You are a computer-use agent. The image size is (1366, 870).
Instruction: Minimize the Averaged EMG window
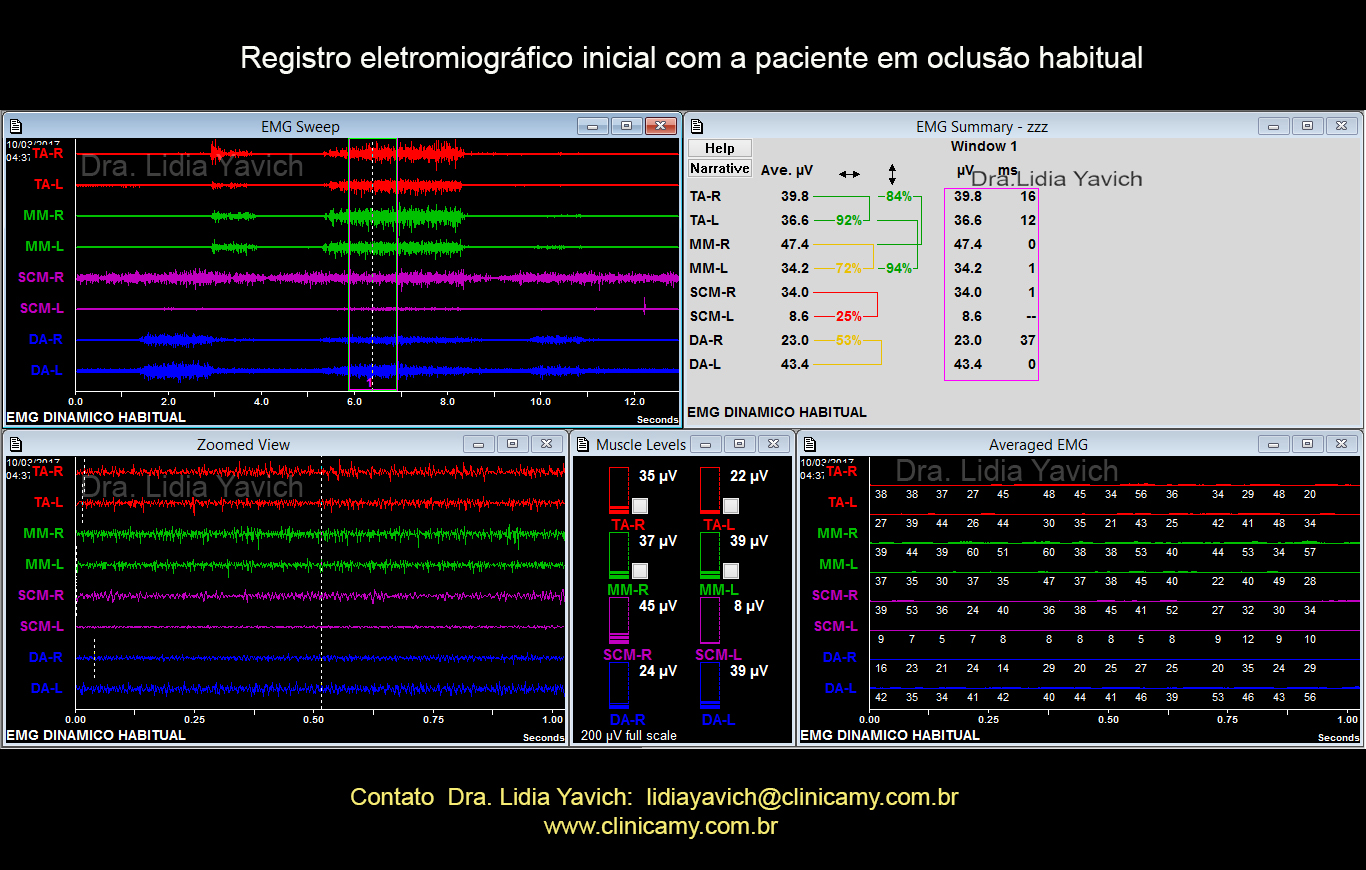[x=1273, y=444]
